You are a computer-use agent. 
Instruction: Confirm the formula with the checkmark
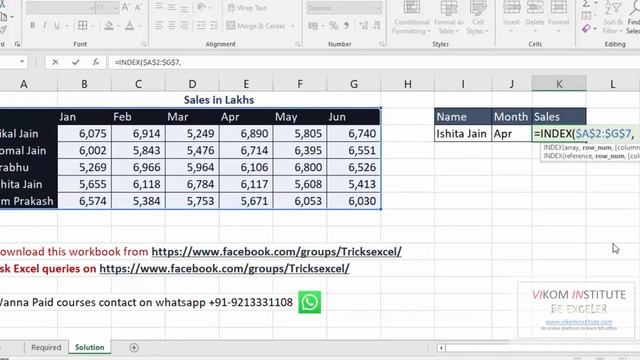tap(76, 62)
